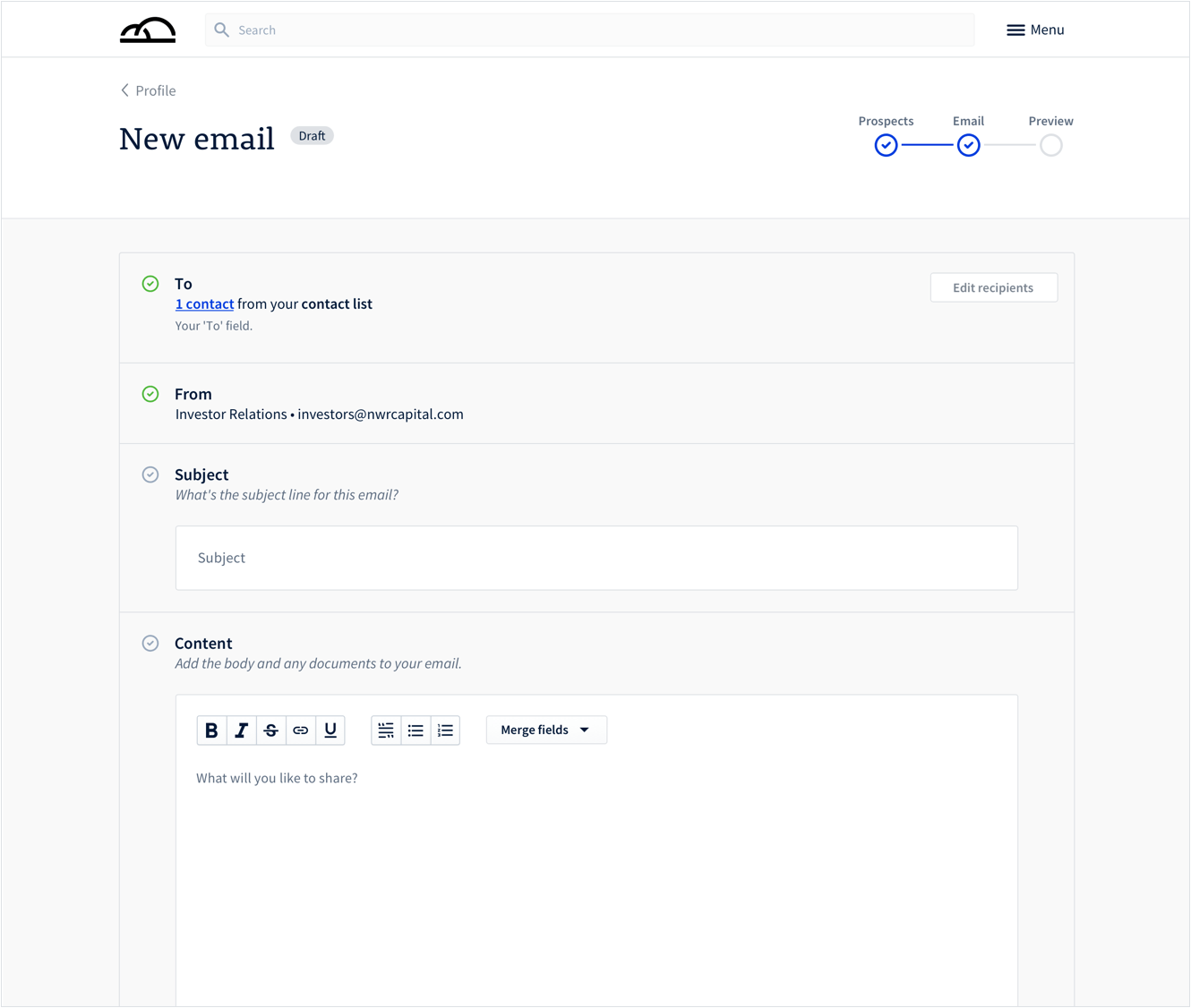Open the Merge fields dropdown
The width and height of the screenshot is (1191, 1008).
pyautogui.click(x=546, y=730)
